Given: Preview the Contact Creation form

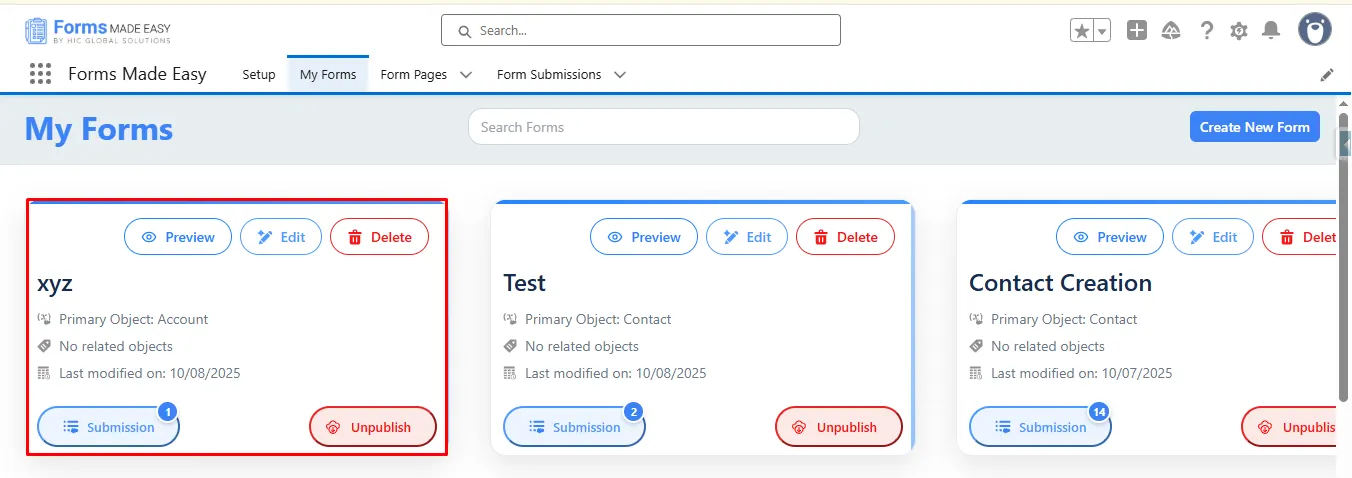Looking at the screenshot, I should click(x=1110, y=237).
